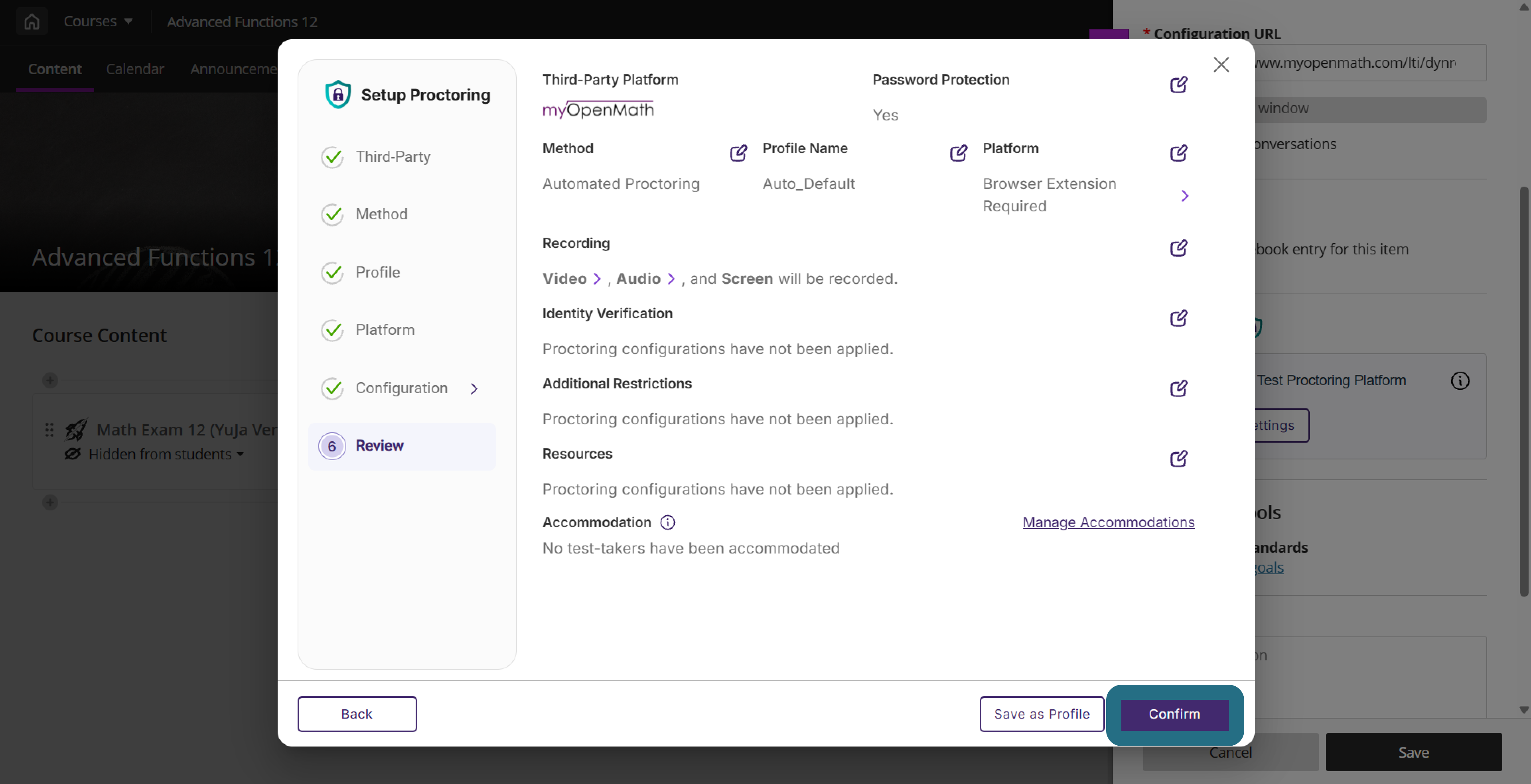Show the Accommodation info tooltip
The image size is (1531, 784).
(x=667, y=522)
